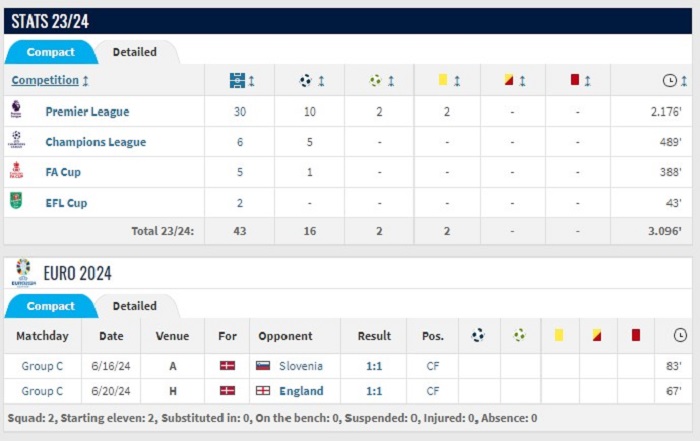Open the EFL Cup link
Screen dimensions: 700x441
point(66,203)
